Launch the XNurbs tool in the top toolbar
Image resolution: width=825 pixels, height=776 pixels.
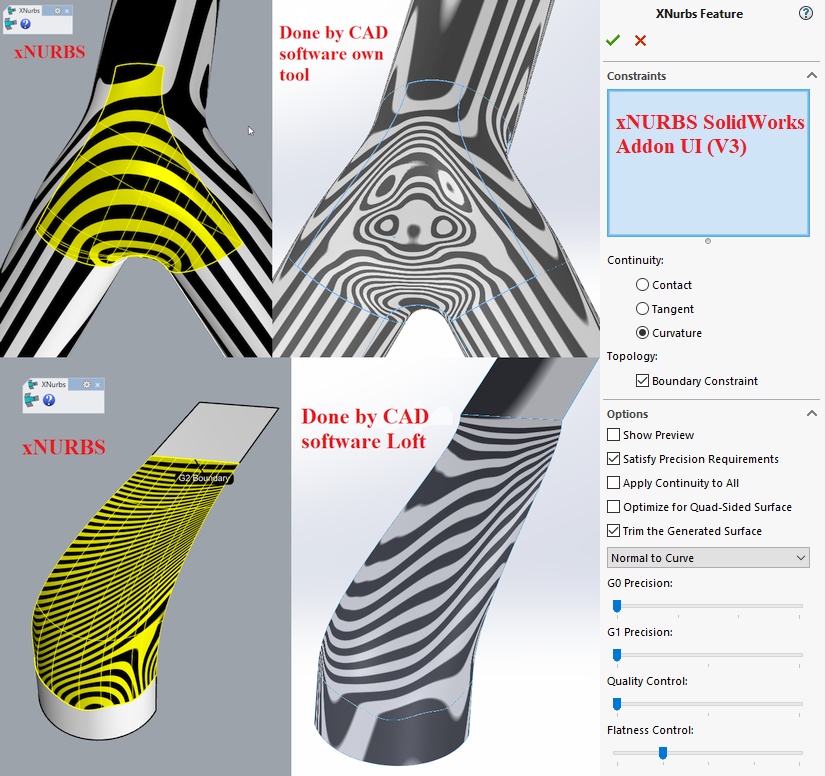tap(11, 24)
